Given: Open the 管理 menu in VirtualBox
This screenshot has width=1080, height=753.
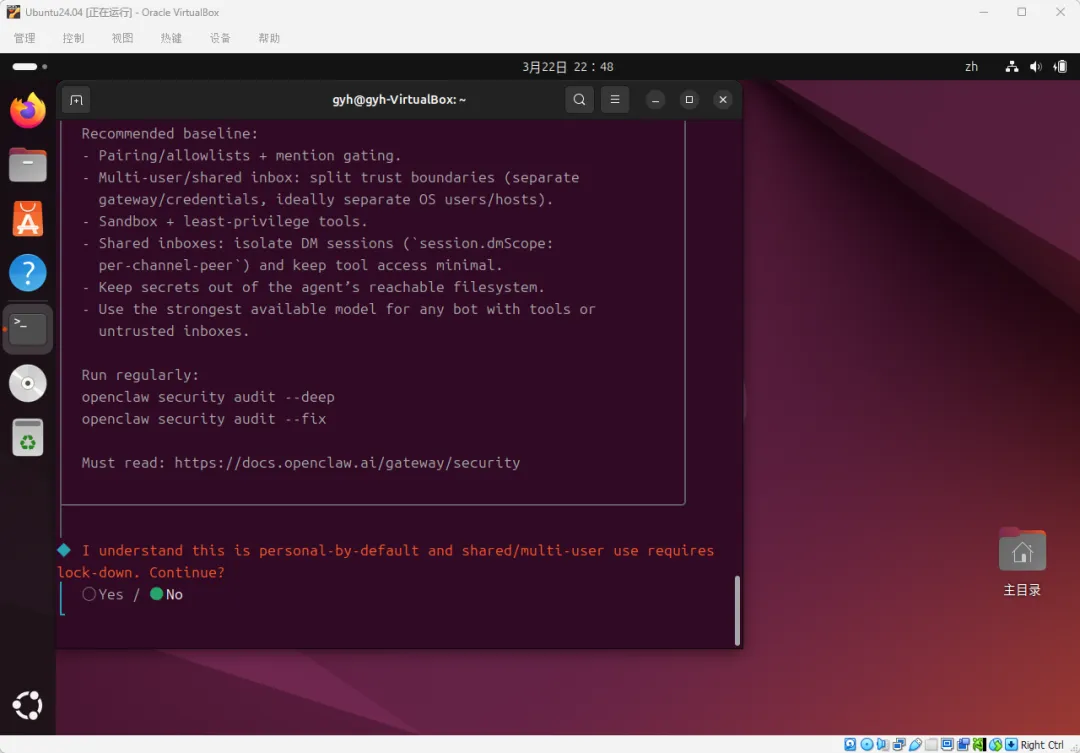Looking at the screenshot, I should coord(25,38).
